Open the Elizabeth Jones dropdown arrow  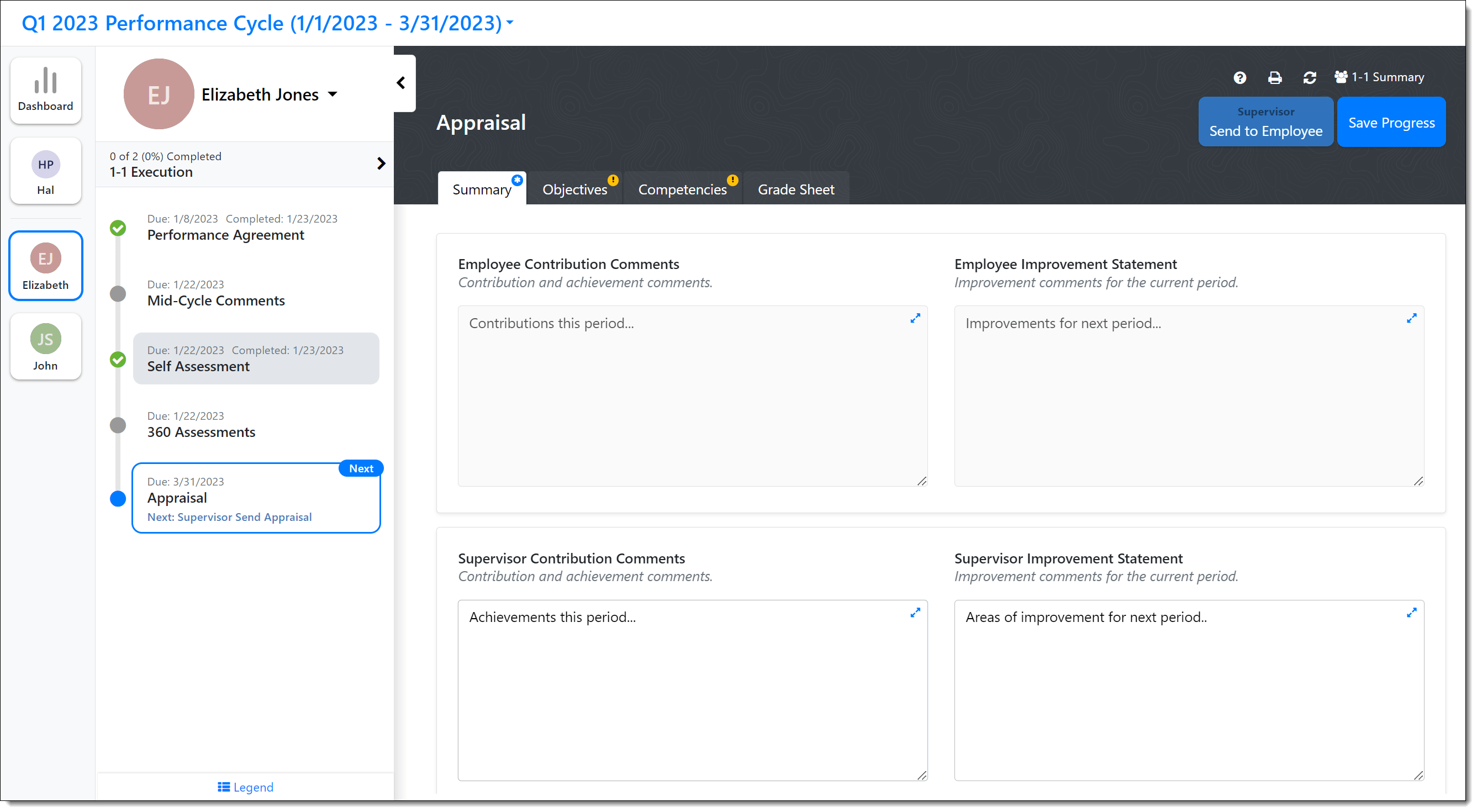333,94
